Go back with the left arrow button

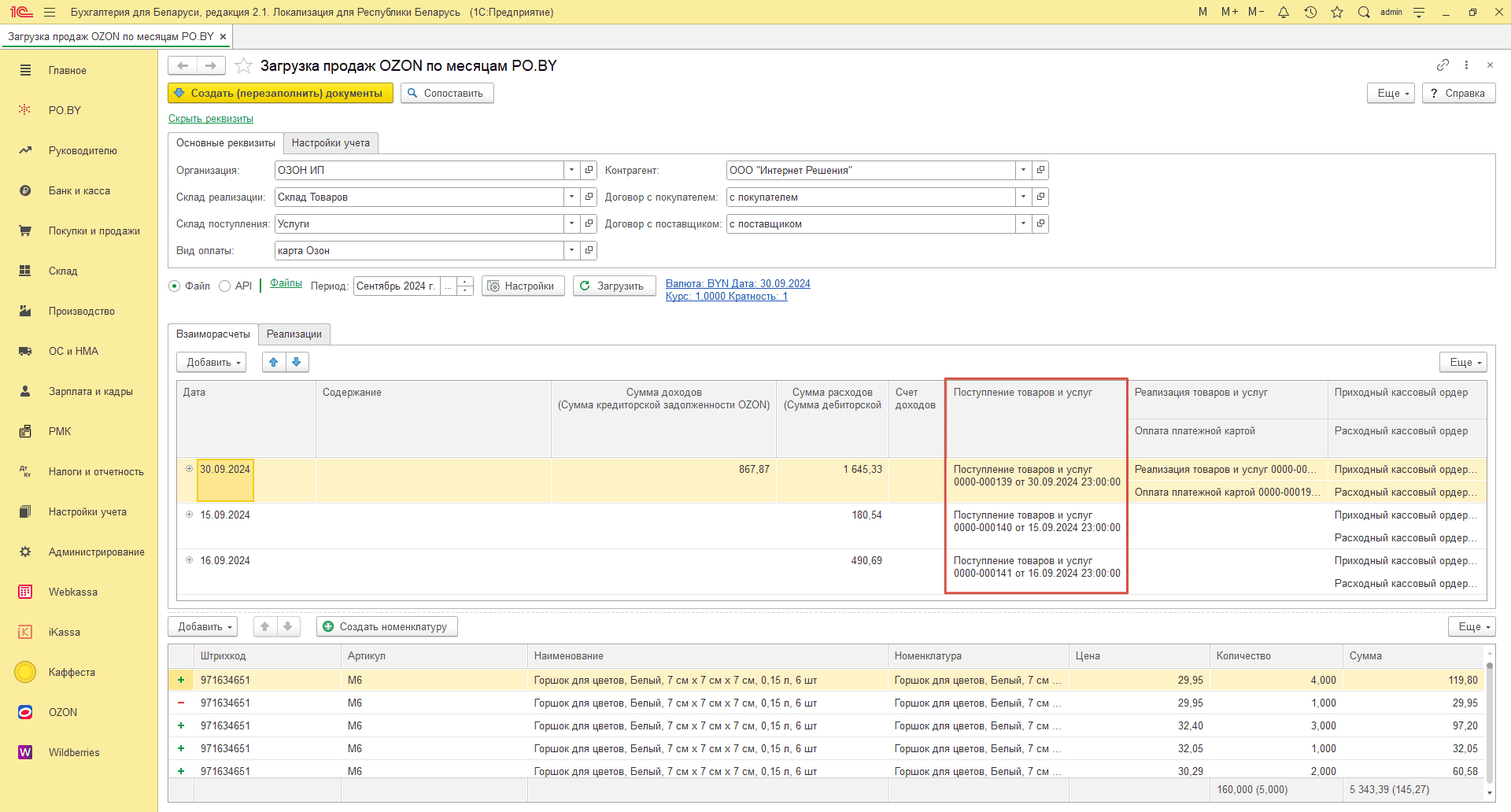183,65
